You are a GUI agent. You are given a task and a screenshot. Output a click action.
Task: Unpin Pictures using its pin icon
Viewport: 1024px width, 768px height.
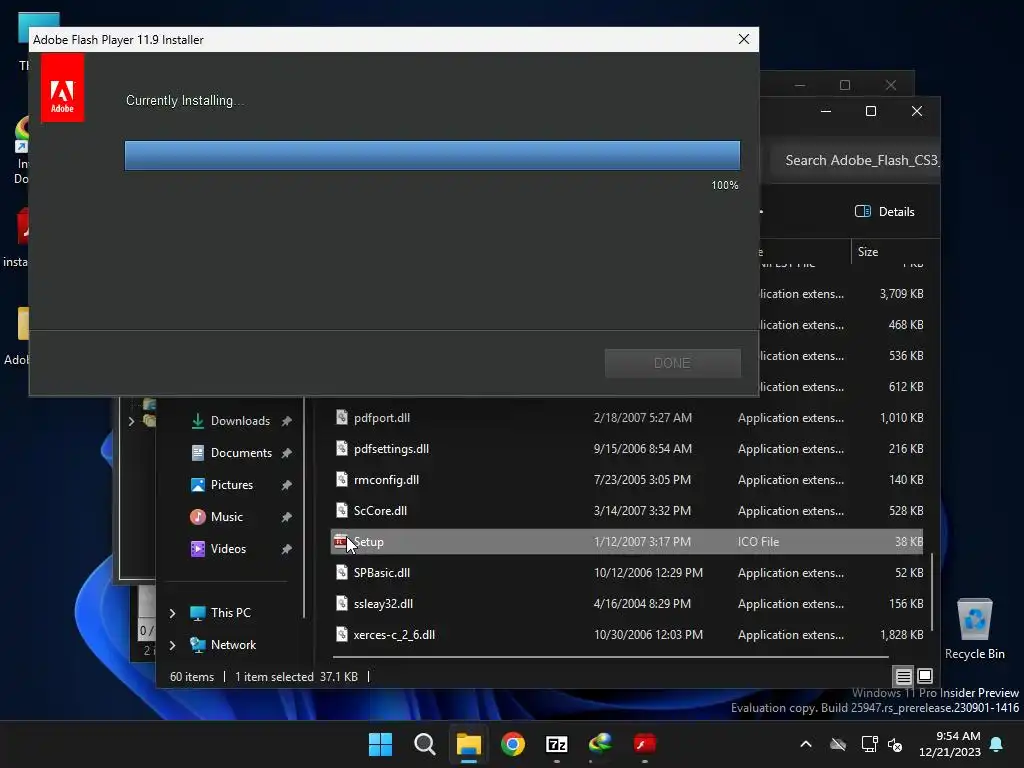286,485
